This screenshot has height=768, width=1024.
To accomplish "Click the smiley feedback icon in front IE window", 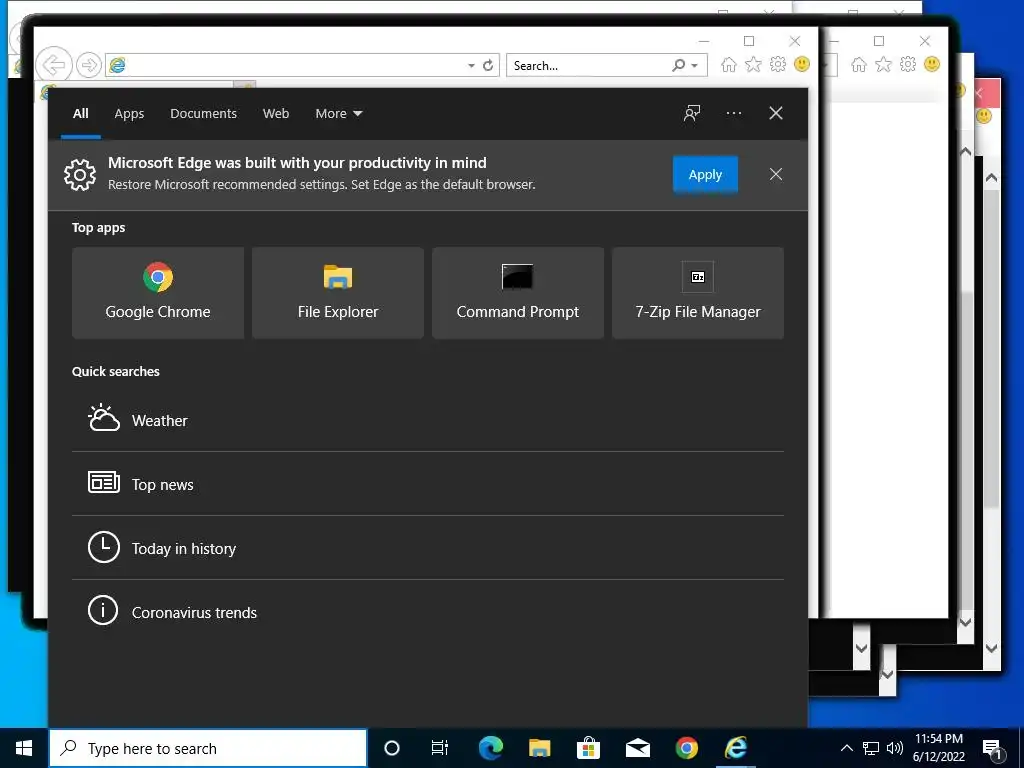I will coord(802,64).
